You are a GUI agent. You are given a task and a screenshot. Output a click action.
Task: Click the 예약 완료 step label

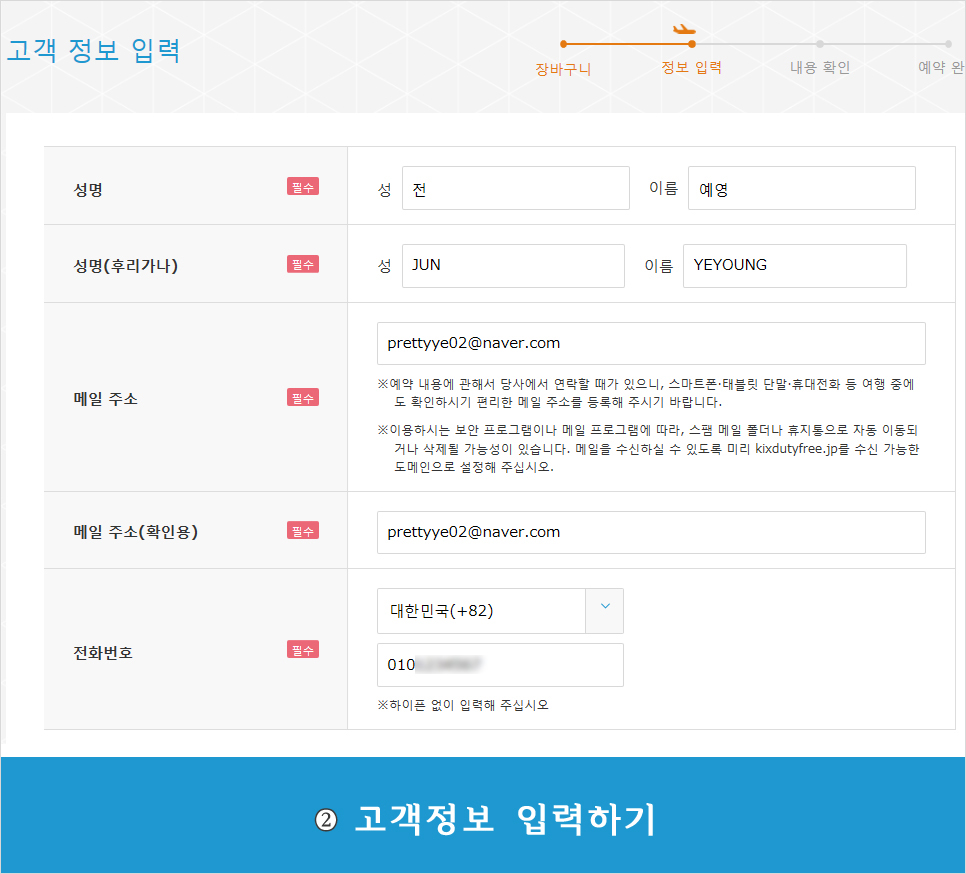tap(940, 68)
